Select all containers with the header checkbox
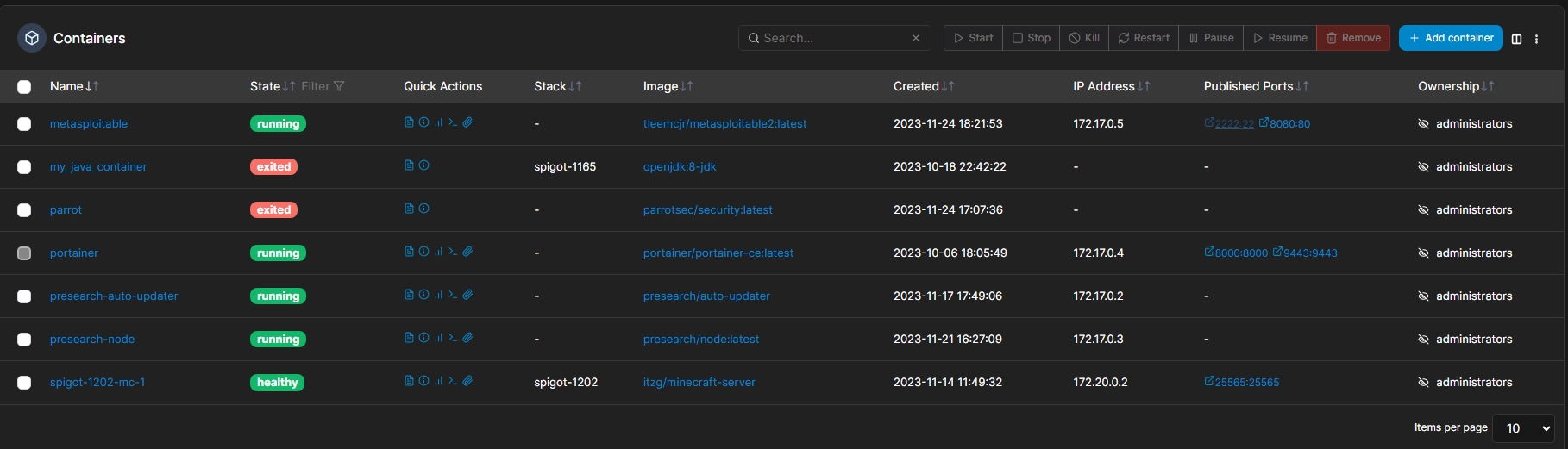The width and height of the screenshot is (1568, 449). (x=24, y=86)
